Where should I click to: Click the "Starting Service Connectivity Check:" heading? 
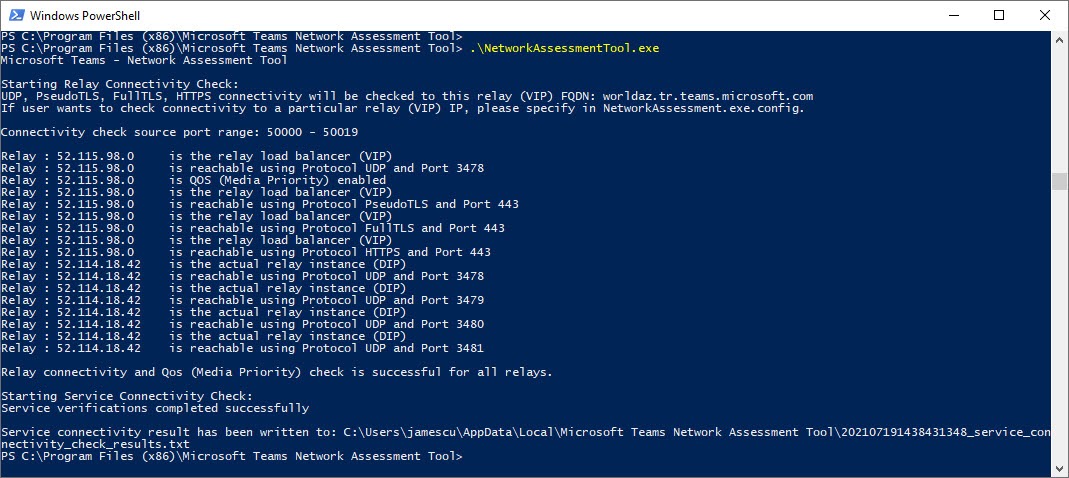(127, 396)
